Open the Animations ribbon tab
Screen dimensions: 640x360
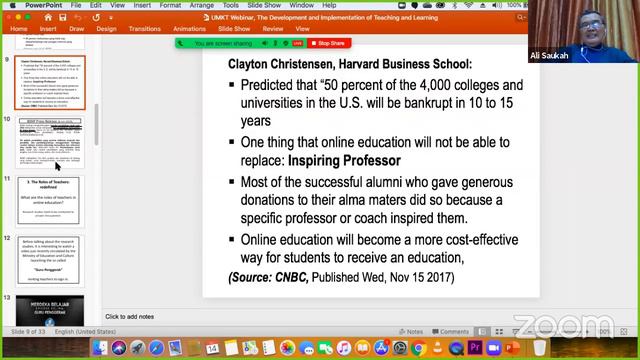tap(189, 29)
